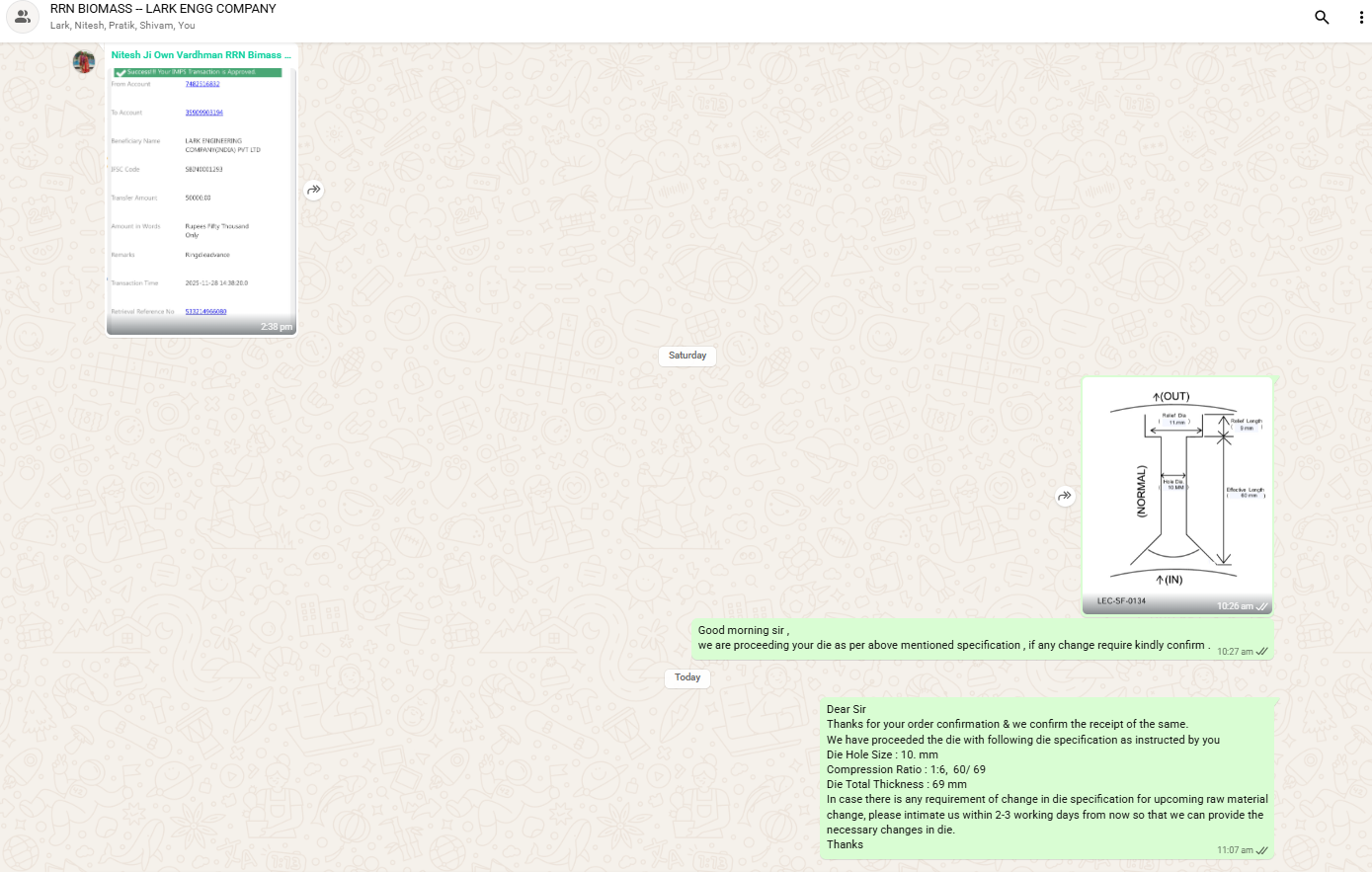Click the 'Today' date separator
Image resolution: width=1372 pixels, height=872 pixels.
(687, 677)
